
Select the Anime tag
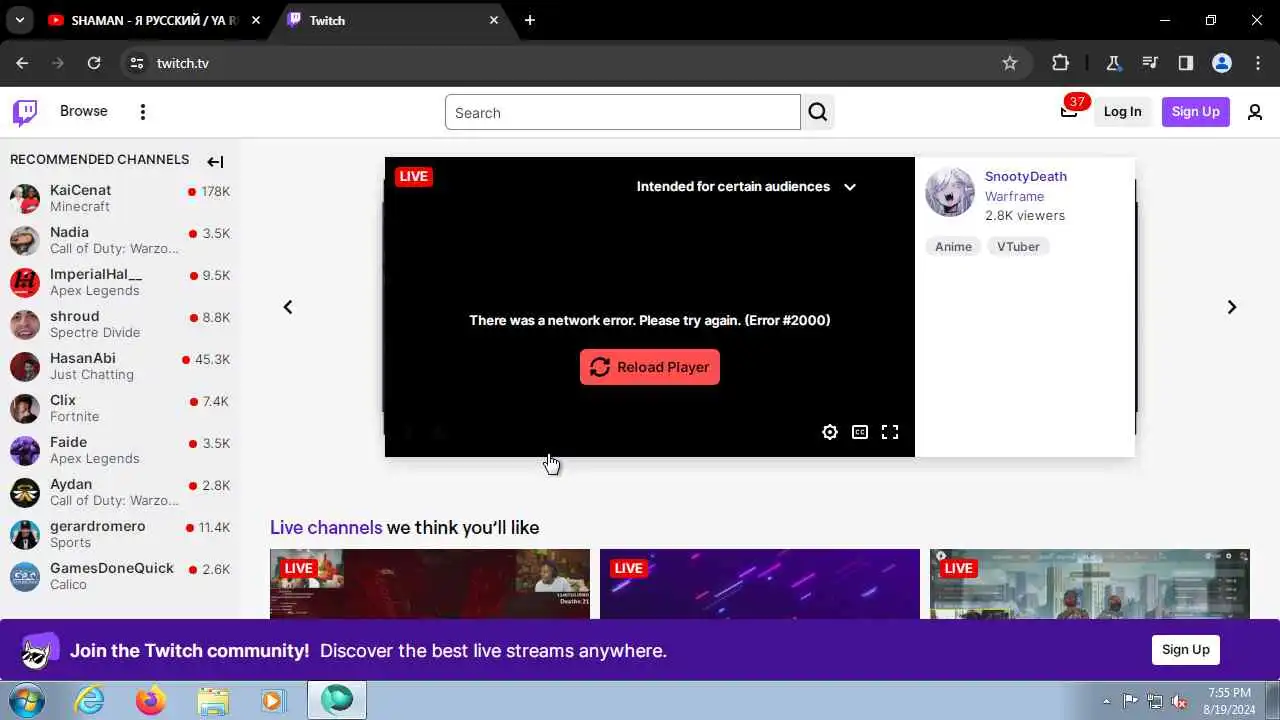954,247
